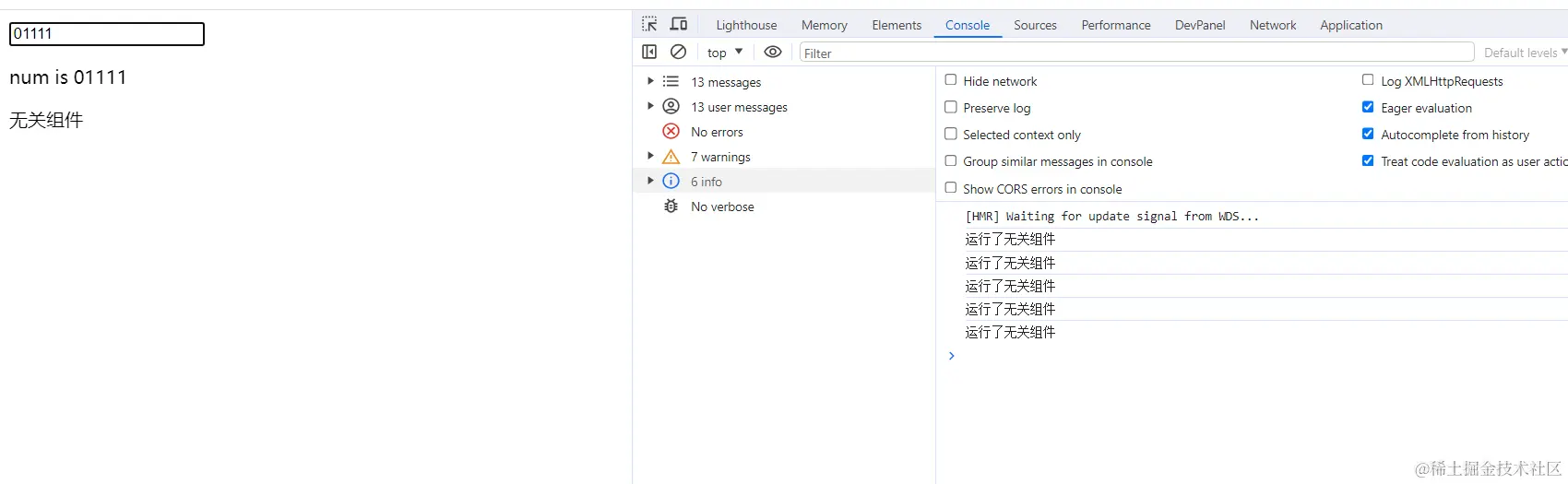Select the 13 user messages row
This screenshot has width=1568, height=484.
coord(739,107)
